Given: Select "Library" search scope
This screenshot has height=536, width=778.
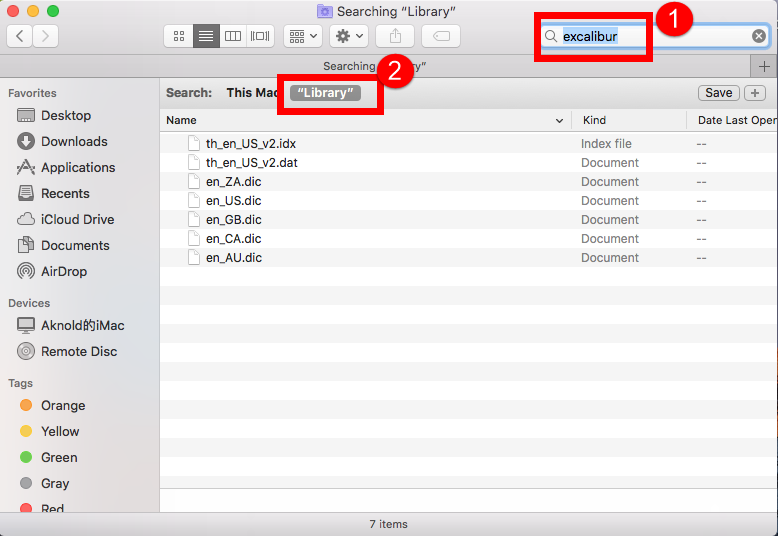Looking at the screenshot, I should (x=325, y=92).
